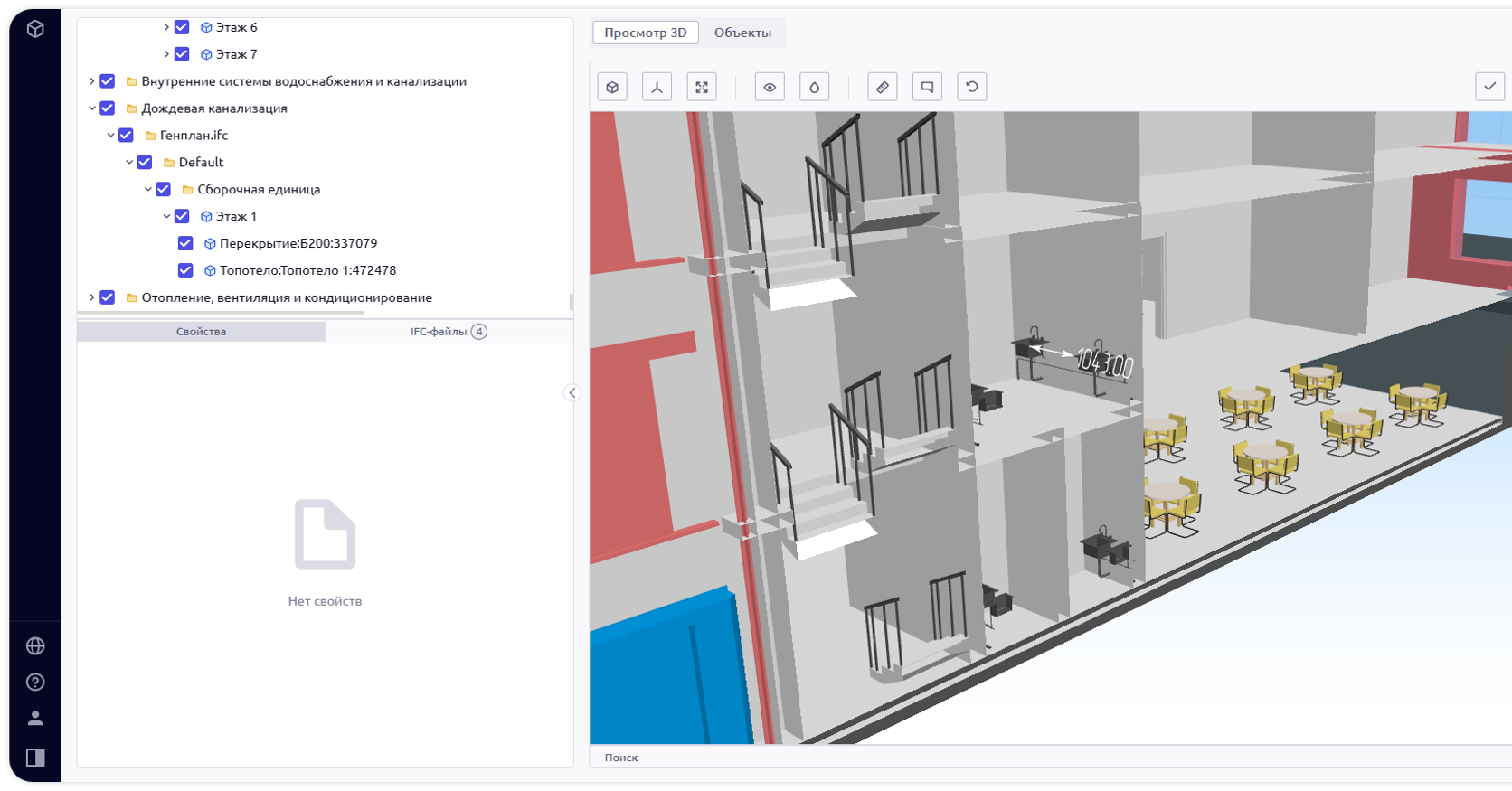Click the cube icon of Этаж 7
This screenshot has width=1512, height=791.
tap(206, 55)
